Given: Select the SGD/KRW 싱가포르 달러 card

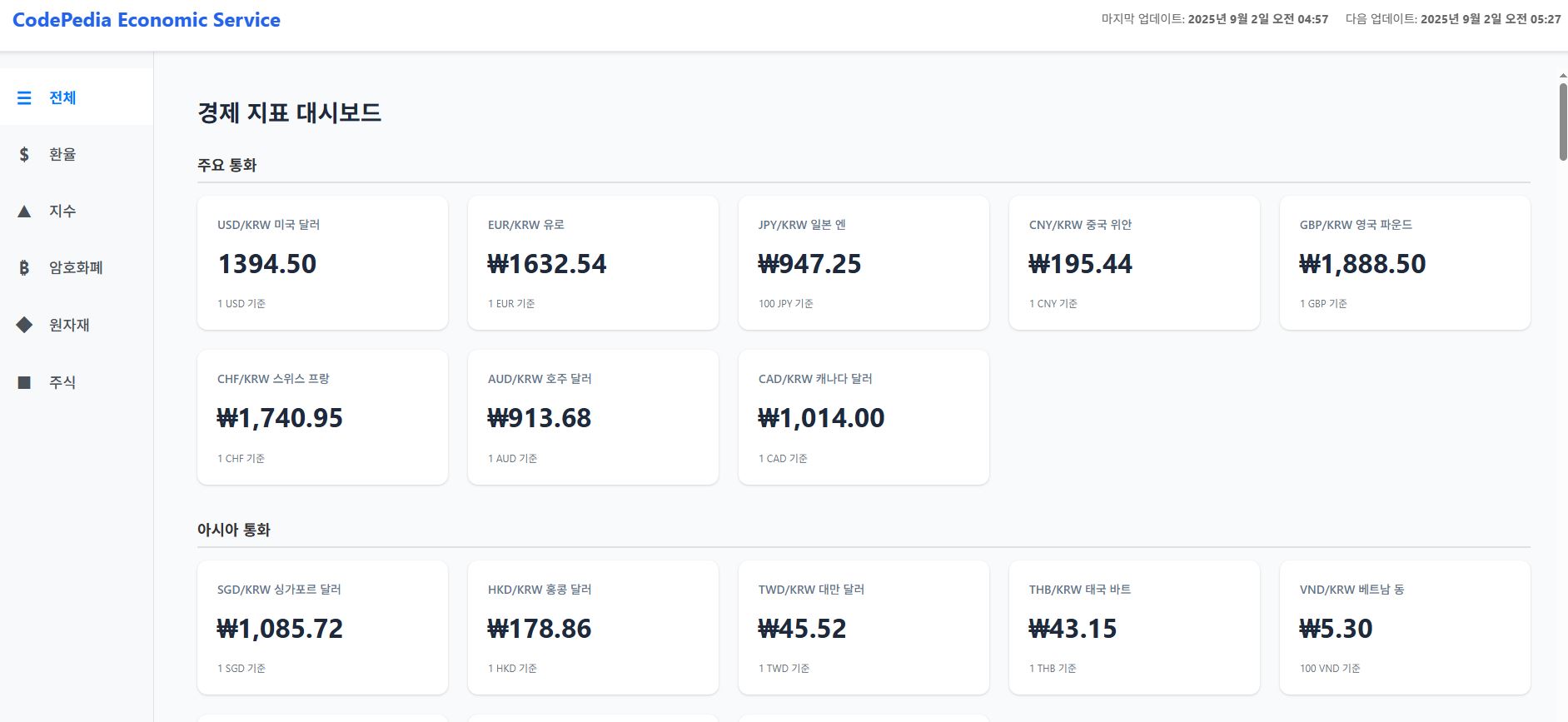Looking at the screenshot, I should click(x=322, y=627).
